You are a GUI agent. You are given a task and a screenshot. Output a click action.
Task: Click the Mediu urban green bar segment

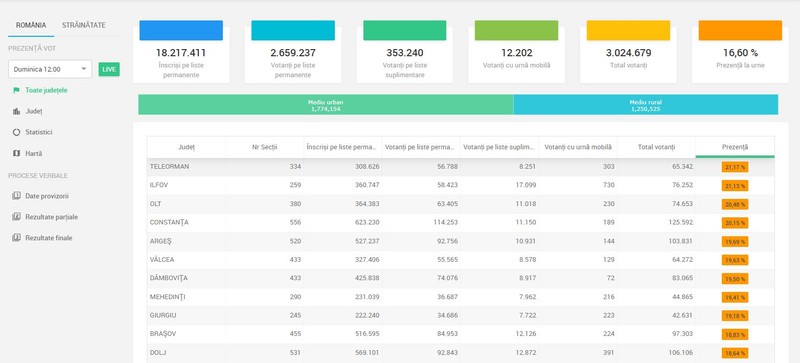[326, 105]
